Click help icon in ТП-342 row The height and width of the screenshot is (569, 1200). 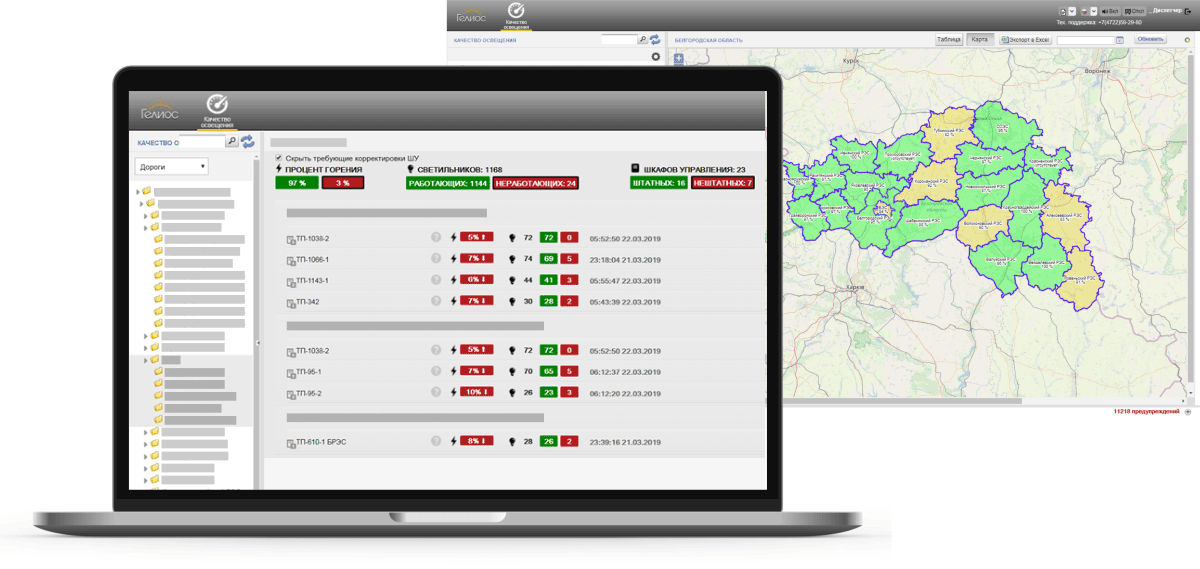click(436, 301)
